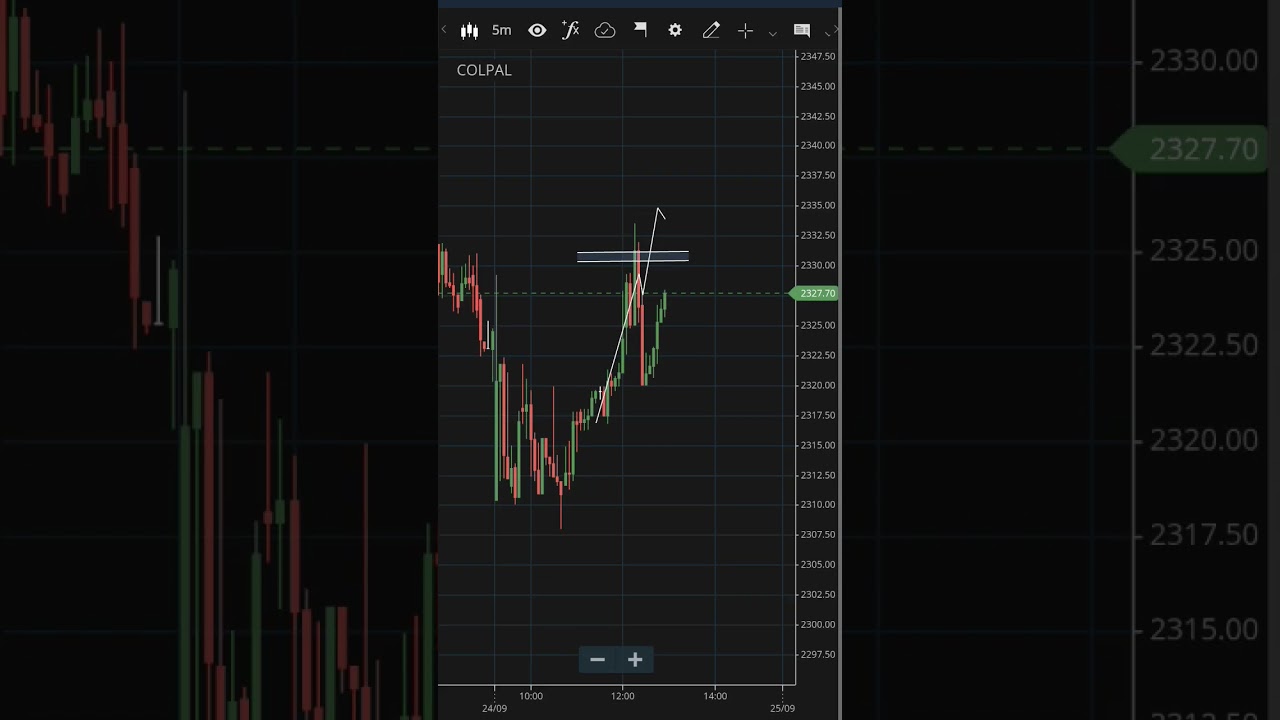The image size is (1280, 720).
Task: Click the 25/09 date label
Action: click(782, 708)
